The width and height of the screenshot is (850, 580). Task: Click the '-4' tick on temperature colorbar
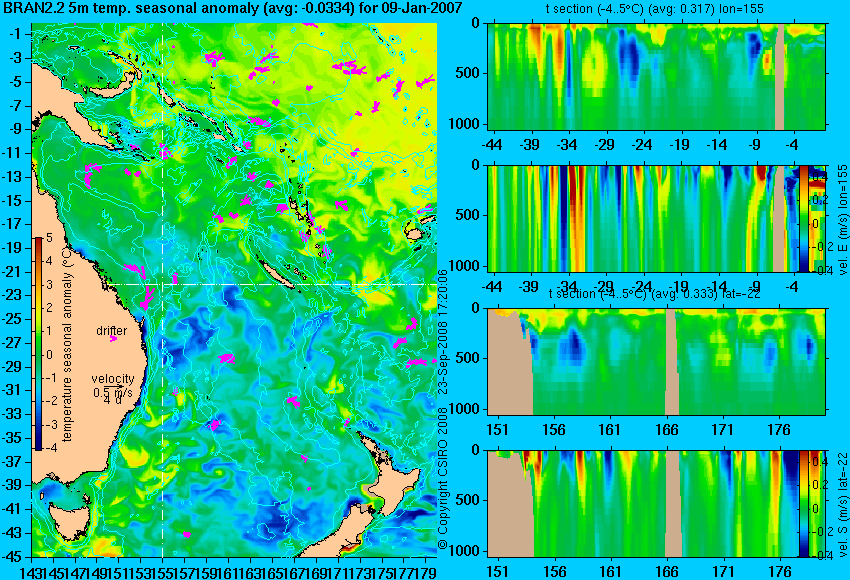coord(49,448)
